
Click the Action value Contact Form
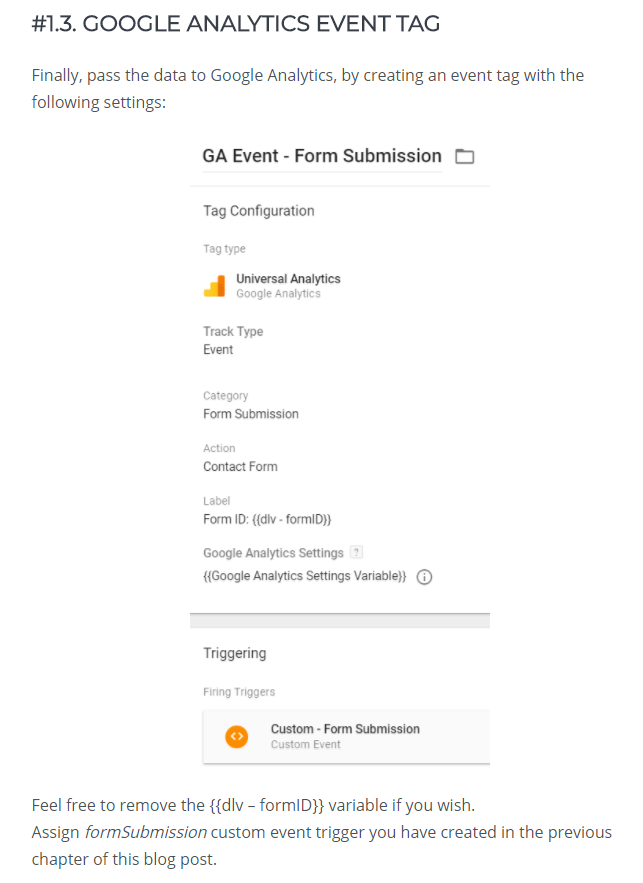[240, 467]
